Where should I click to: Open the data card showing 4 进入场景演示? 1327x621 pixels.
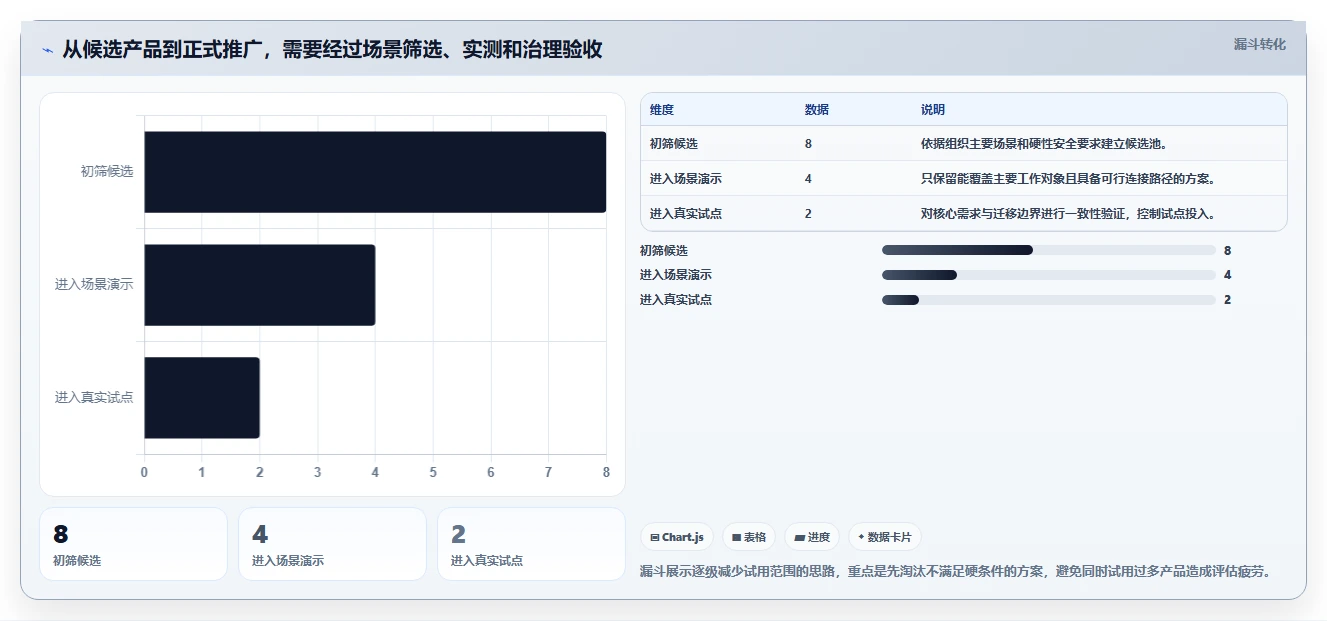[332, 544]
